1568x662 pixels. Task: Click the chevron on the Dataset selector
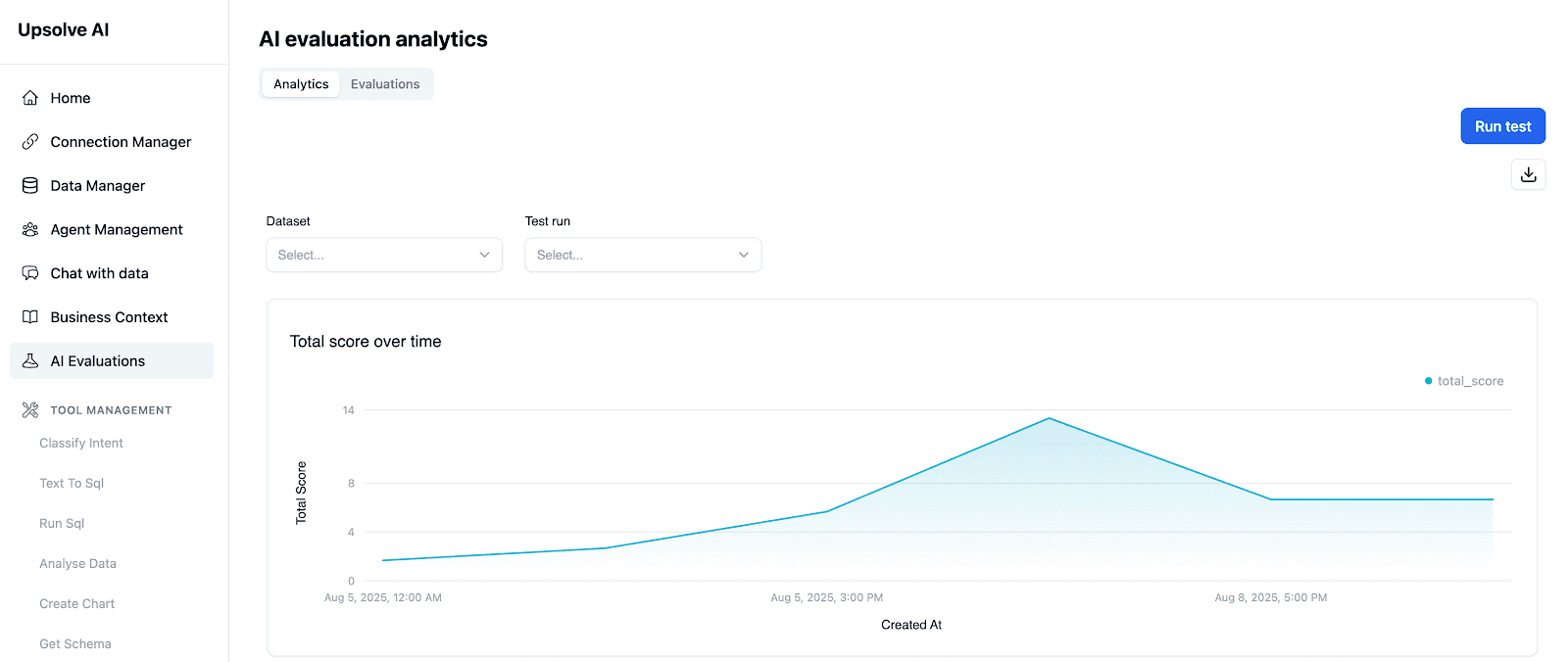483,255
